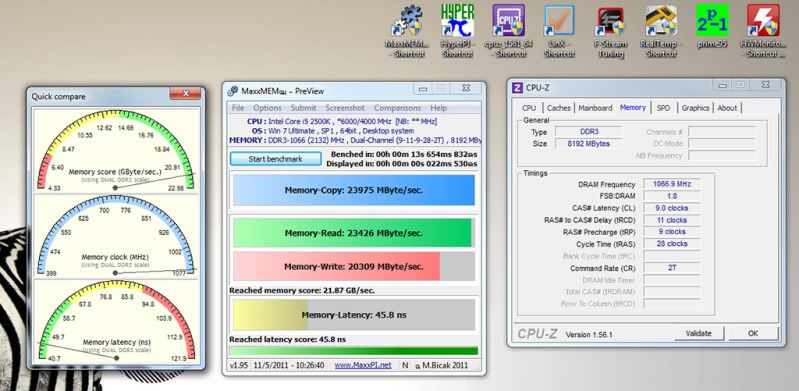Click the tRCD 11 clocks value field
This screenshot has height=391, width=799.
(x=672, y=220)
